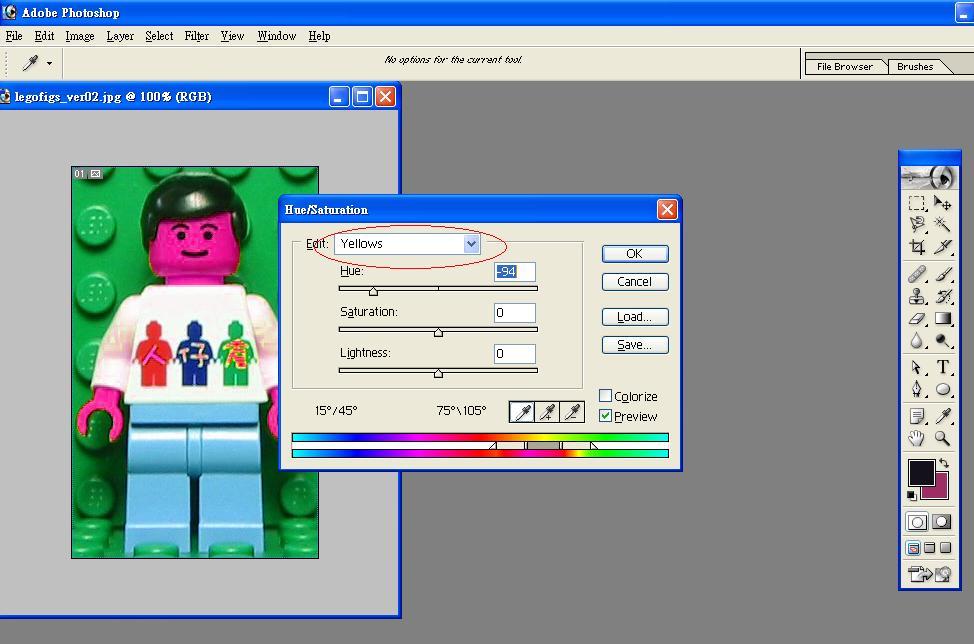Viewport: 974px width, 644px height.
Task: Choose the Subtract from Sample eyedropper
Action: point(572,412)
